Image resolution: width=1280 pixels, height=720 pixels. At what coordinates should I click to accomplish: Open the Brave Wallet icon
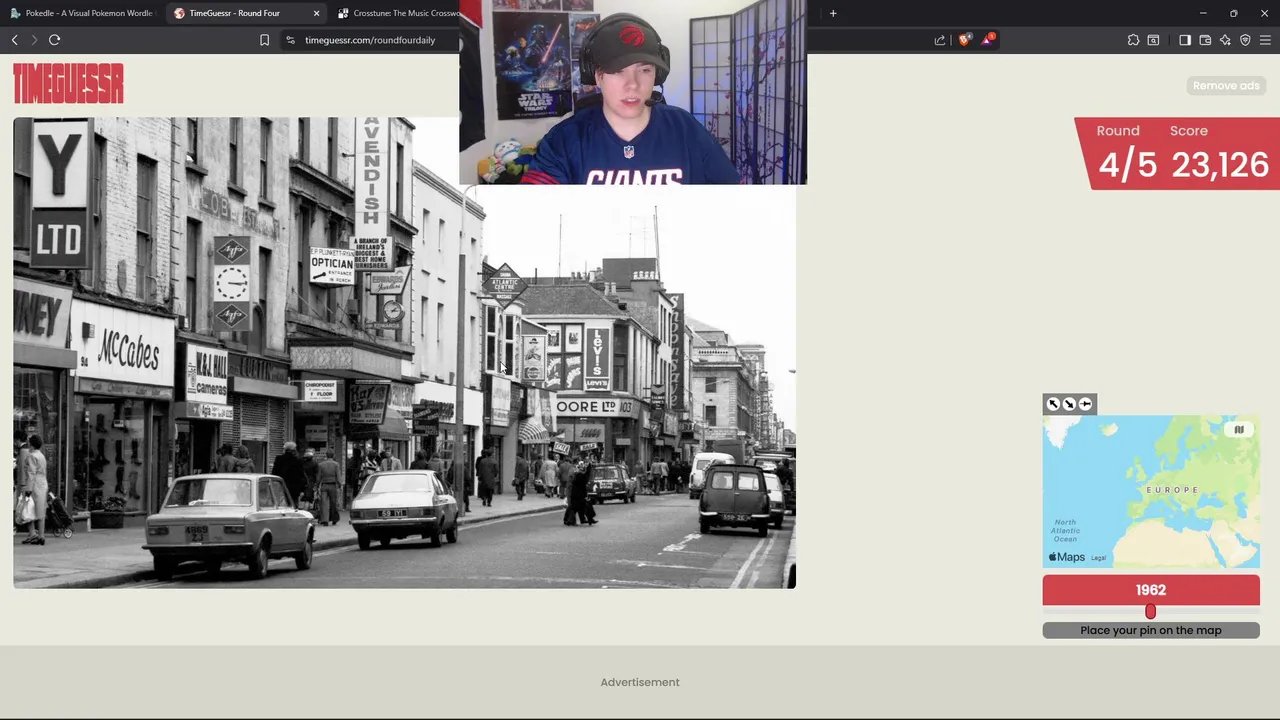pyautogui.click(x=1205, y=40)
